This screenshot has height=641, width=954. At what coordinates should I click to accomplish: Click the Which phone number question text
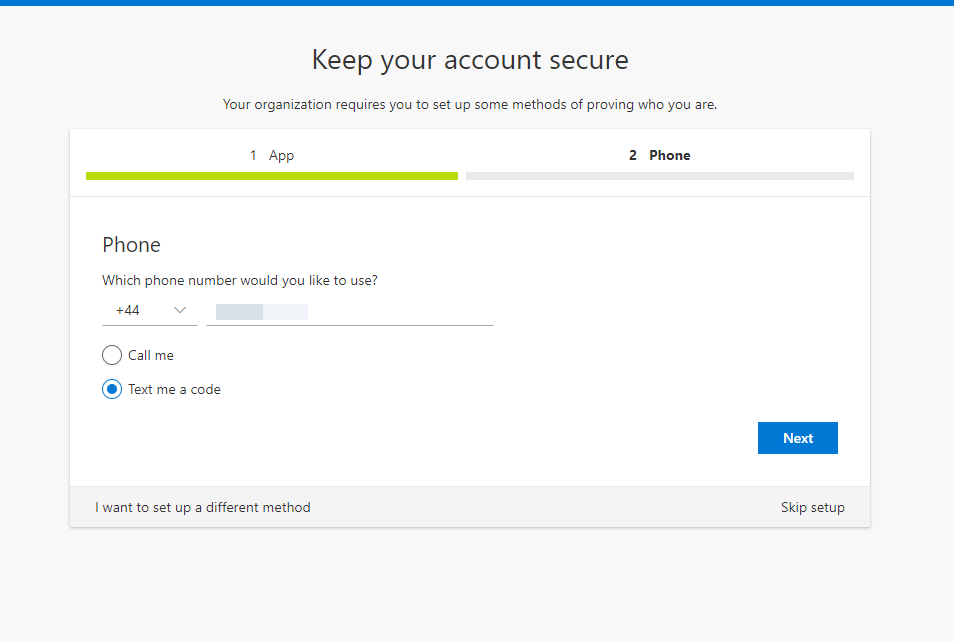tap(240, 280)
